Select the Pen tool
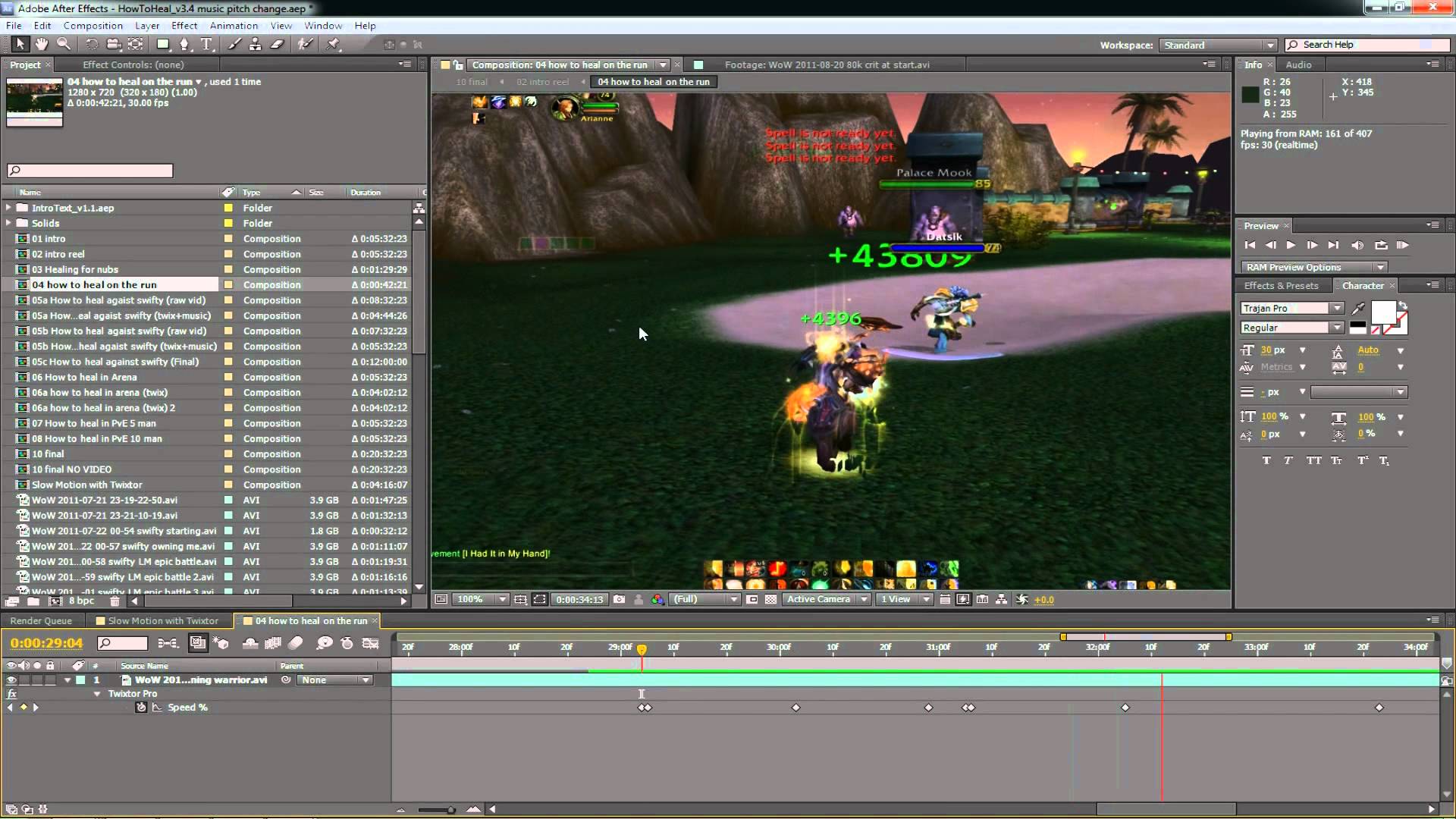1456x819 pixels. click(184, 45)
